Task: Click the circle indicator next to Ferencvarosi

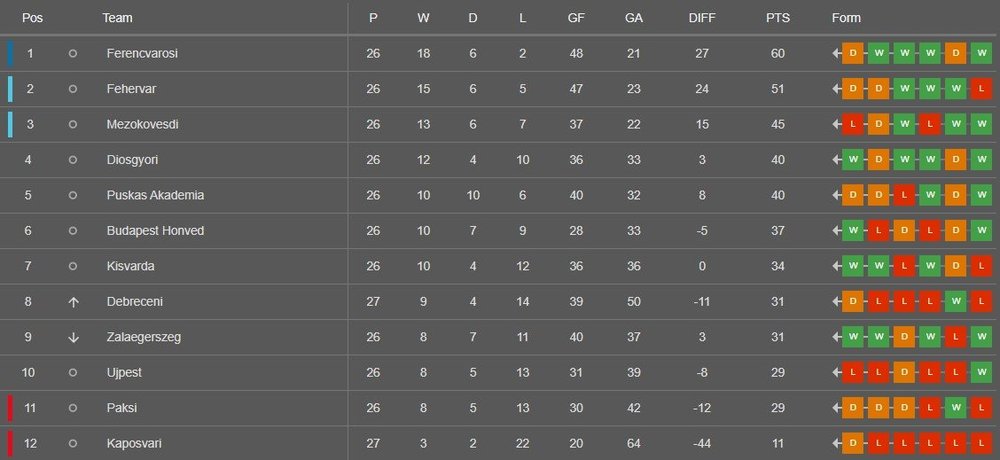Action: click(73, 54)
